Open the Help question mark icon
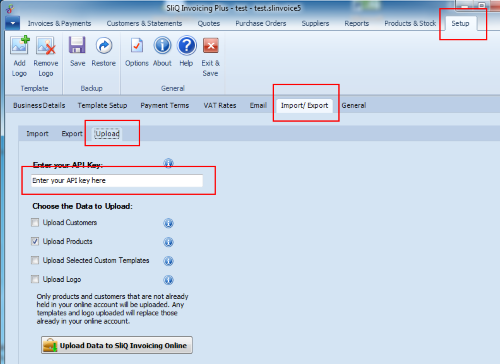 click(x=187, y=45)
